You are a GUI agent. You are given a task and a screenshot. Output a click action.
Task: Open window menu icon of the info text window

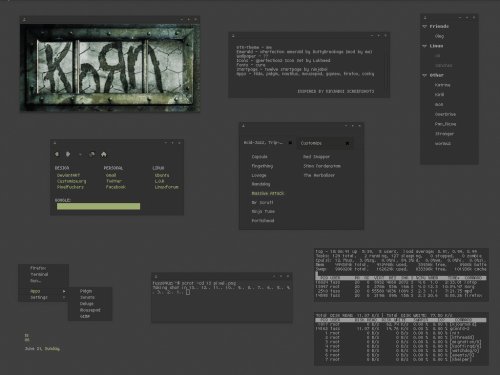tap(233, 35)
